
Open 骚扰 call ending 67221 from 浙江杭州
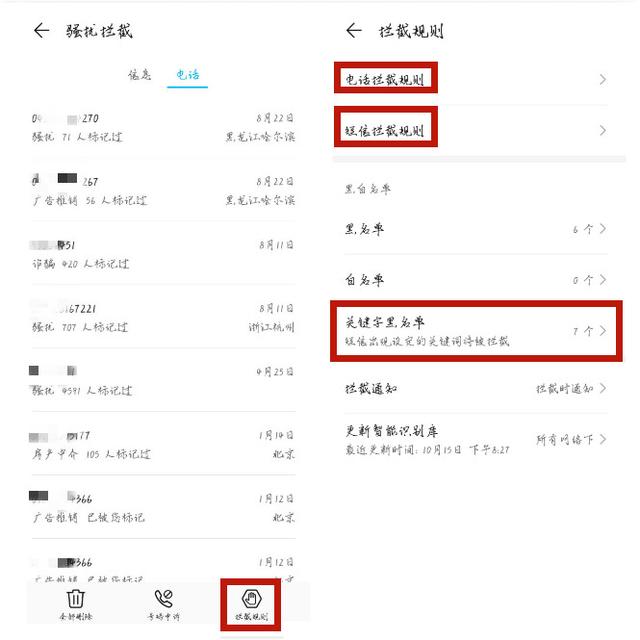163,318
